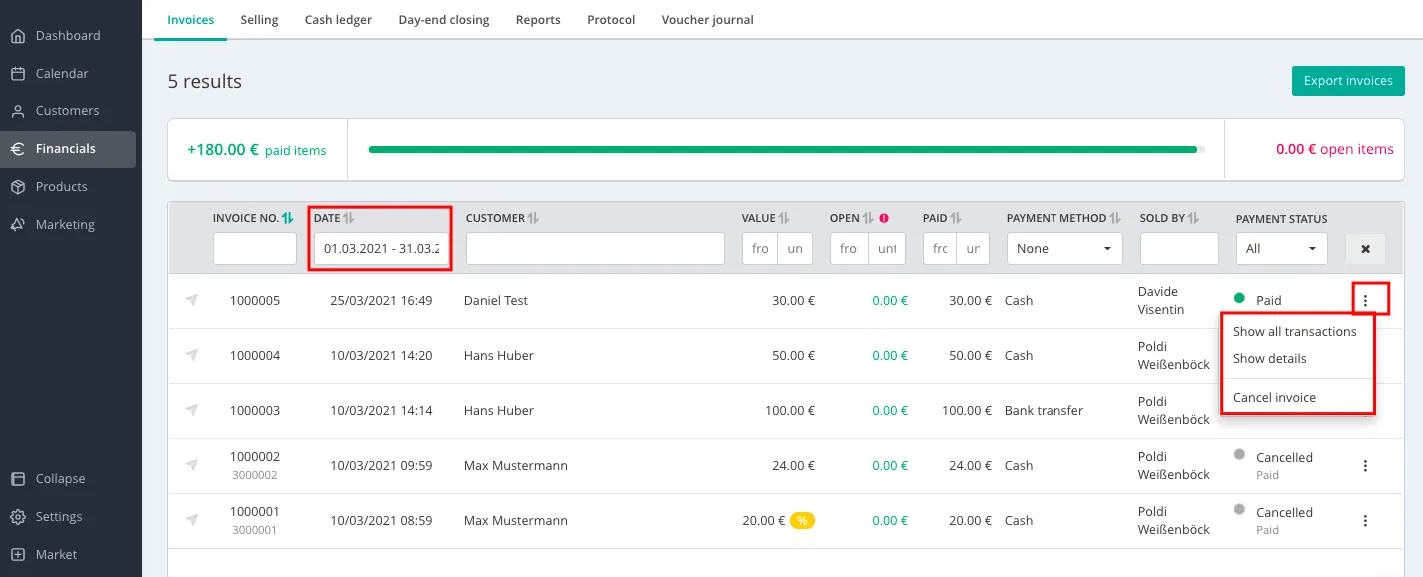Click the red info icon beside Open
Screen dimensions: 1423x577
[884, 218]
